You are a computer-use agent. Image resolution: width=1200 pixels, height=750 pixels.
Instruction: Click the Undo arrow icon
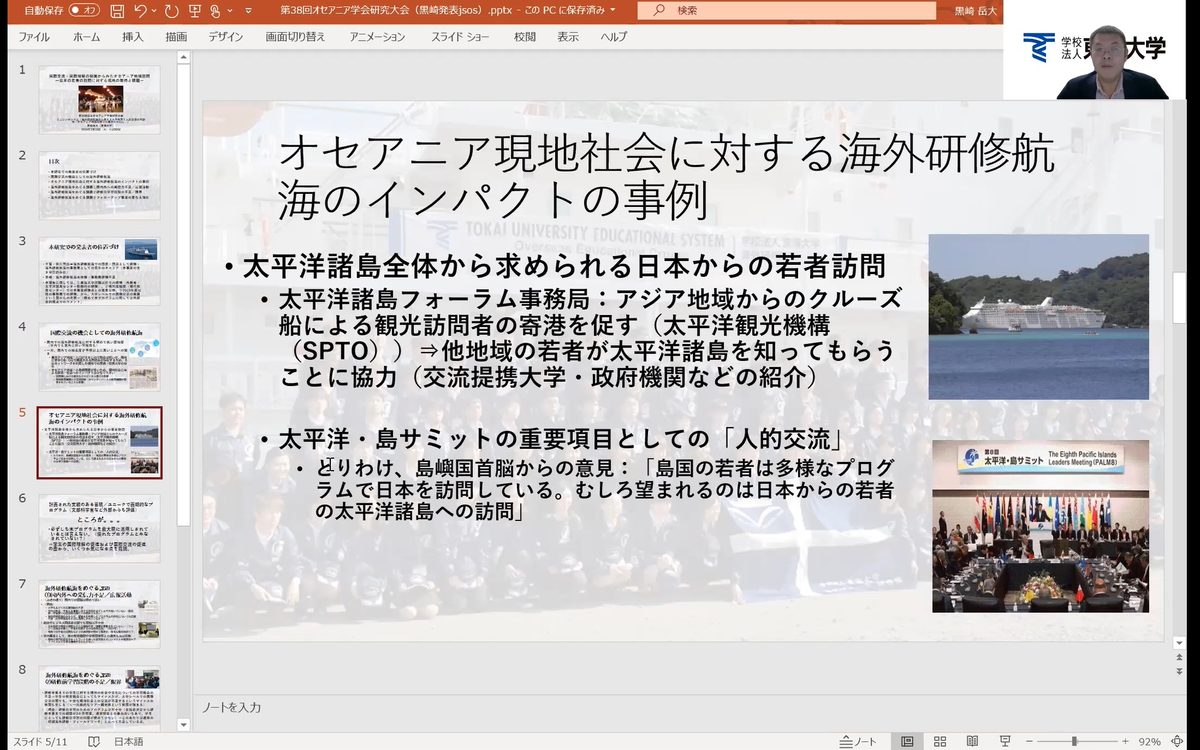[x=141, y=11]
